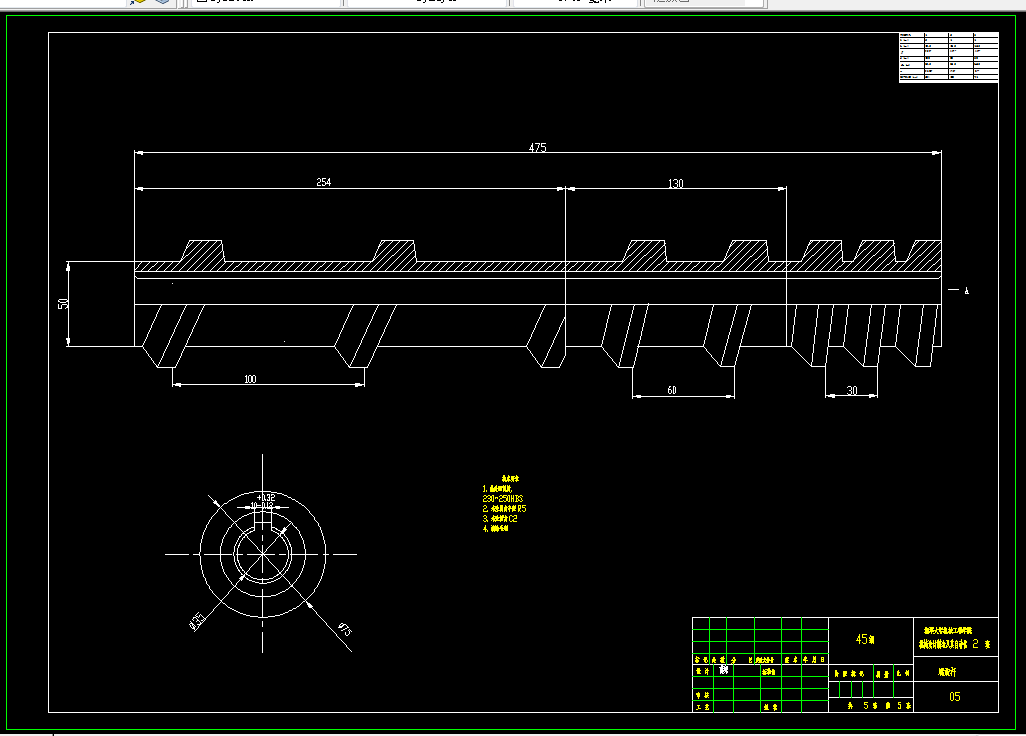This screenshot has height=736, width=1026.
Task: Select the φ35 diameter leader label
Action: (x=197, y=621)
